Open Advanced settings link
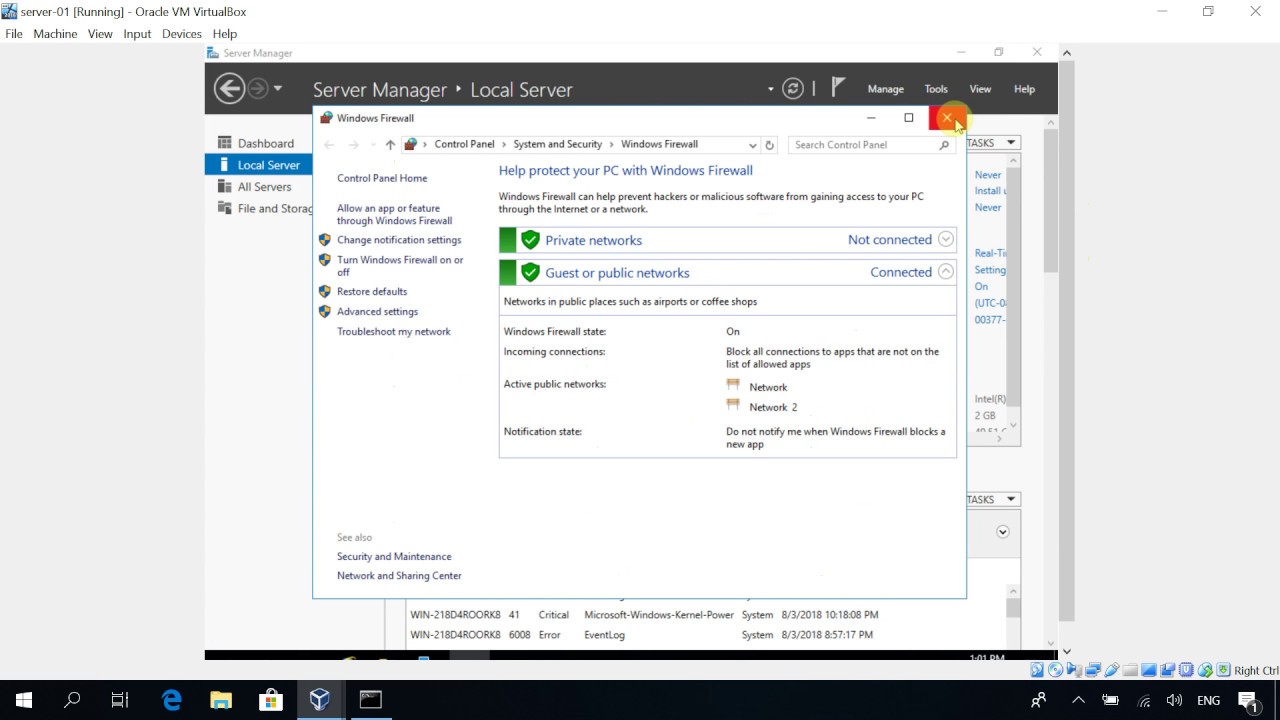 click(x=377, y=311)
